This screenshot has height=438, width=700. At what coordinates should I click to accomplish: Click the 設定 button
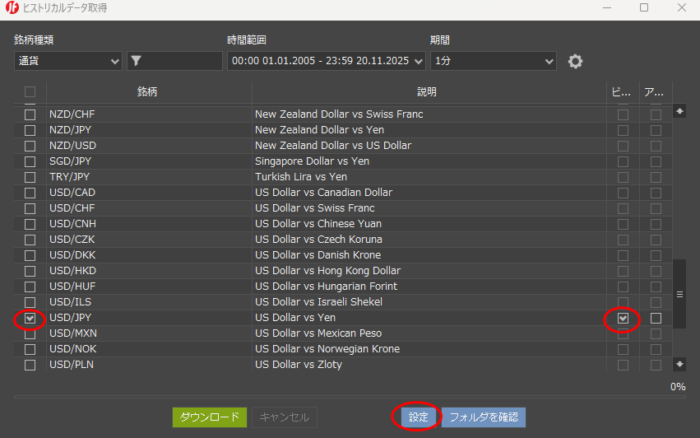(x=417, y=417)
